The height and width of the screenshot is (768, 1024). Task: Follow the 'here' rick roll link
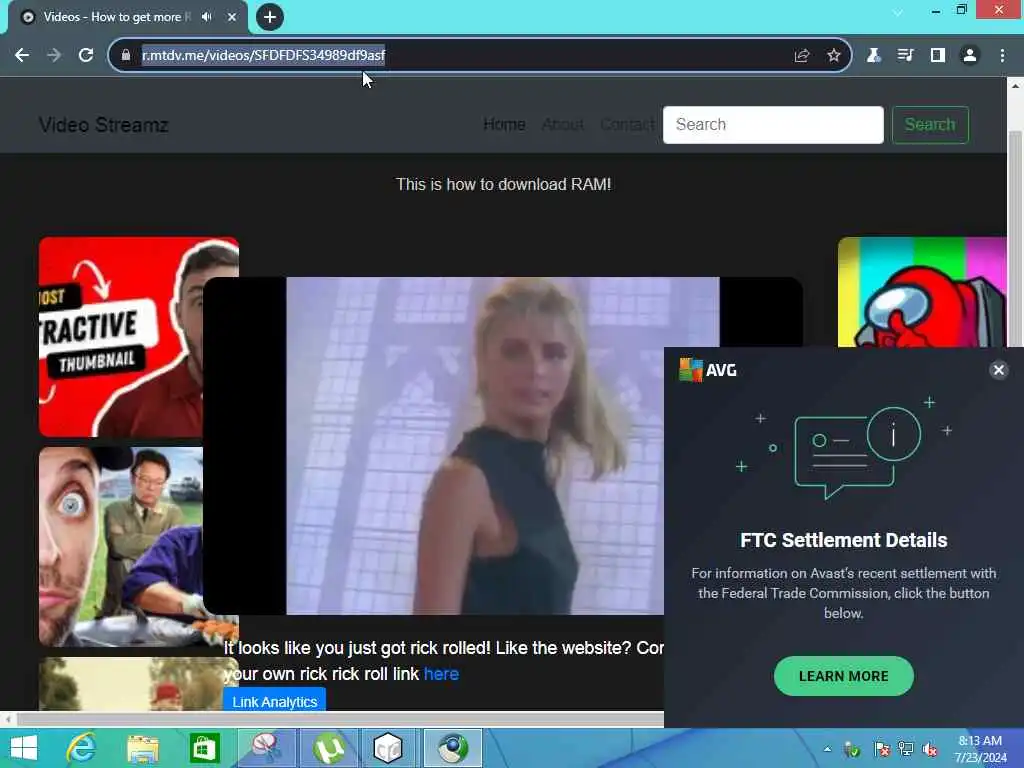point(441,674)
